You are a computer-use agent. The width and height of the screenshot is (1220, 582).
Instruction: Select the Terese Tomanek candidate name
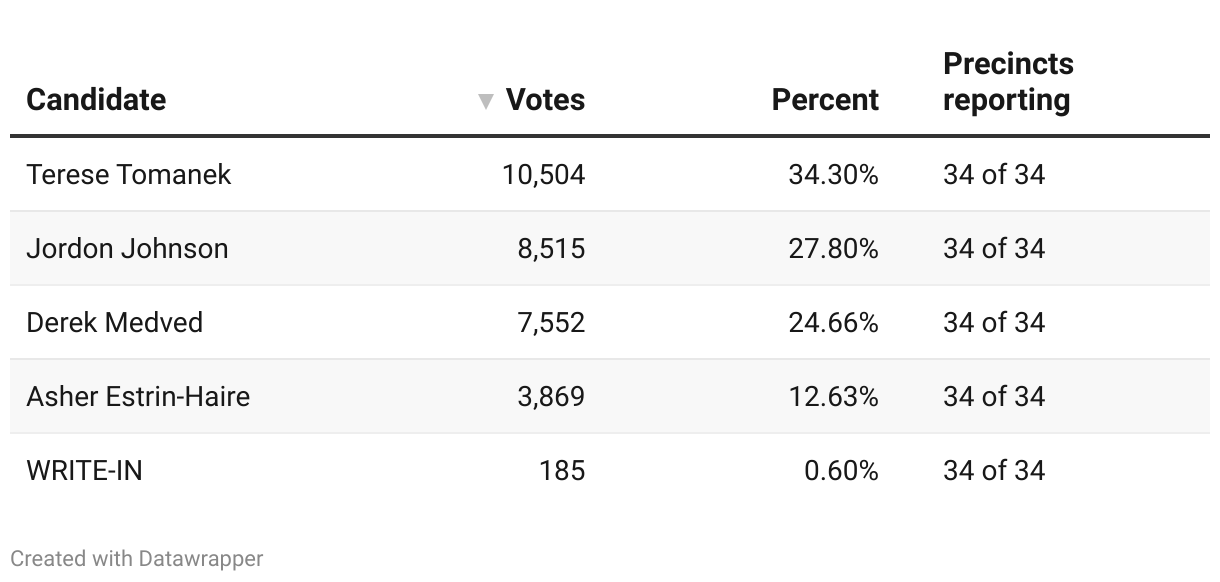point(129,174)
